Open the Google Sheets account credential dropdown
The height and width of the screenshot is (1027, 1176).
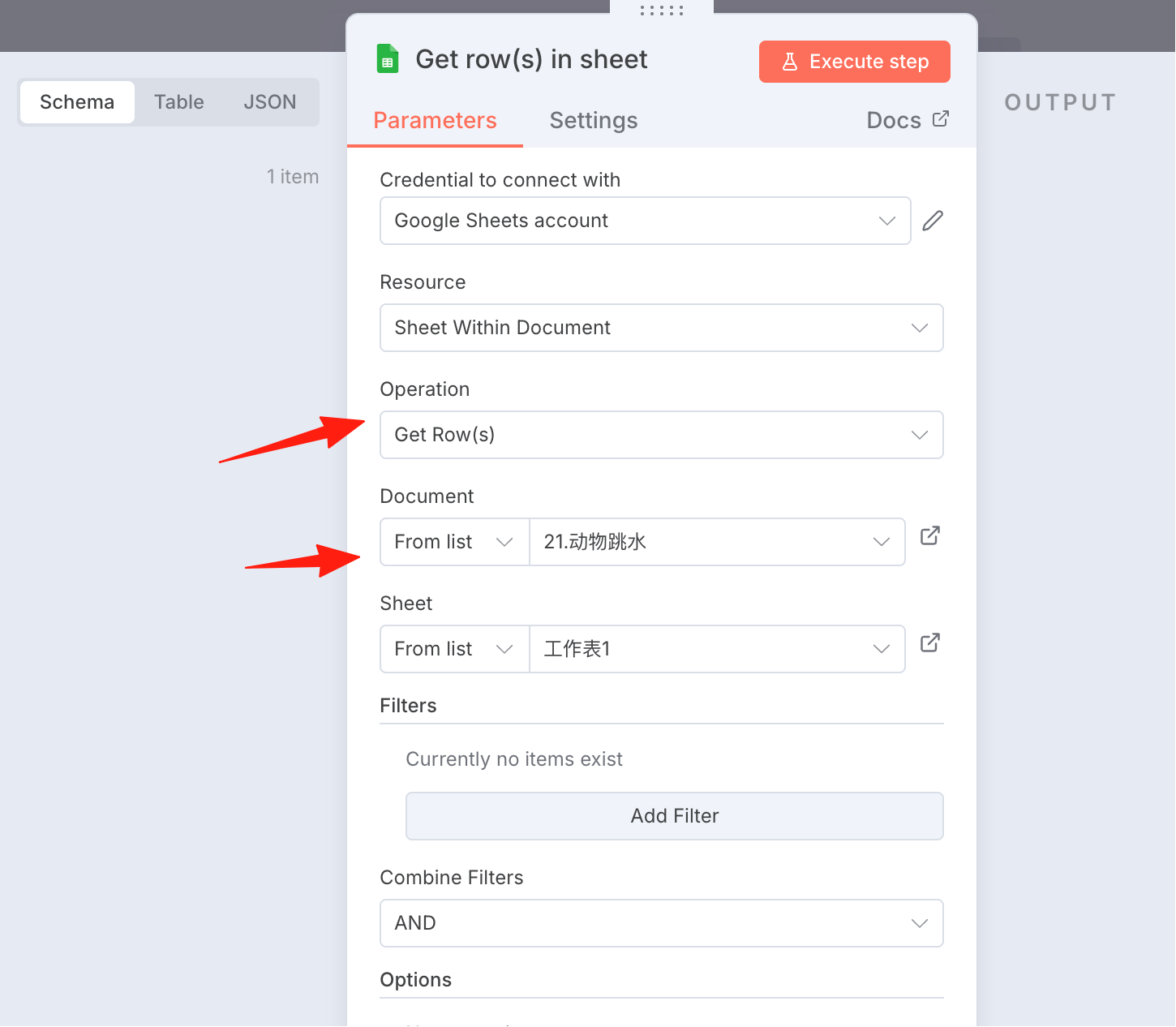click(x=646, y=221)
